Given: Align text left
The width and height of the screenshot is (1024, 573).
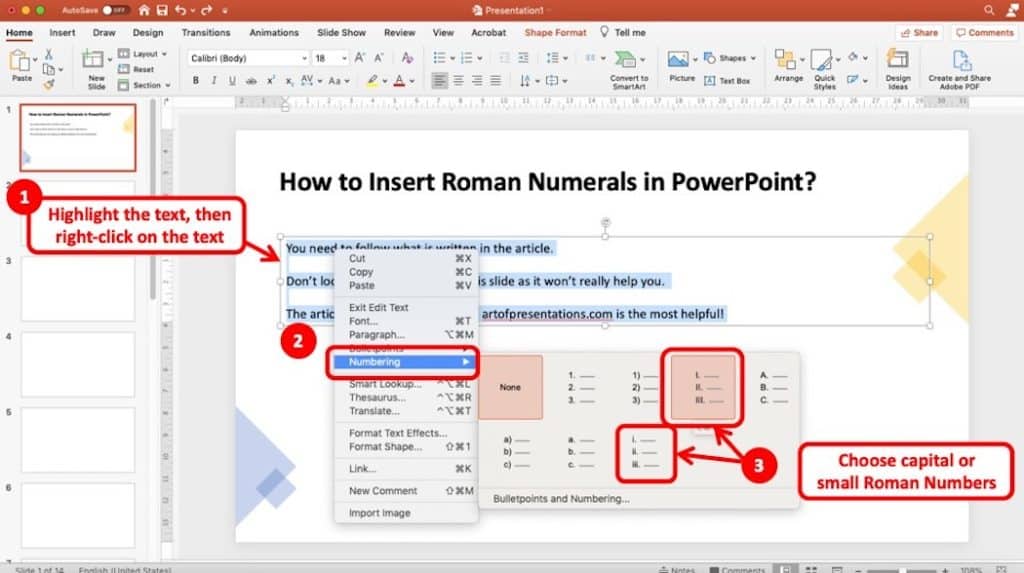Looking at the screenshot, I should (440, 80).
